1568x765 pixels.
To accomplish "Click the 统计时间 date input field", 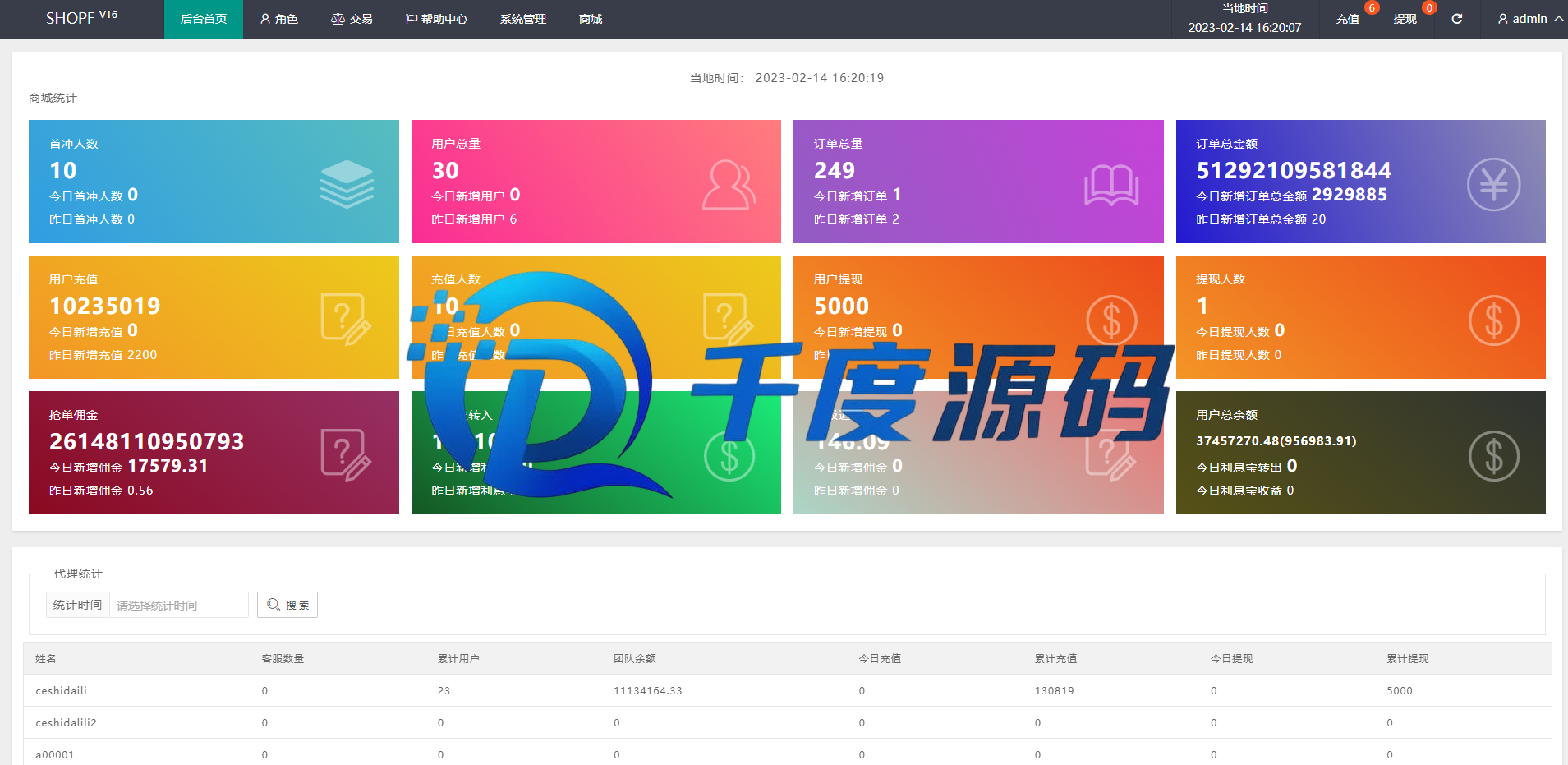I will [178, 605].
